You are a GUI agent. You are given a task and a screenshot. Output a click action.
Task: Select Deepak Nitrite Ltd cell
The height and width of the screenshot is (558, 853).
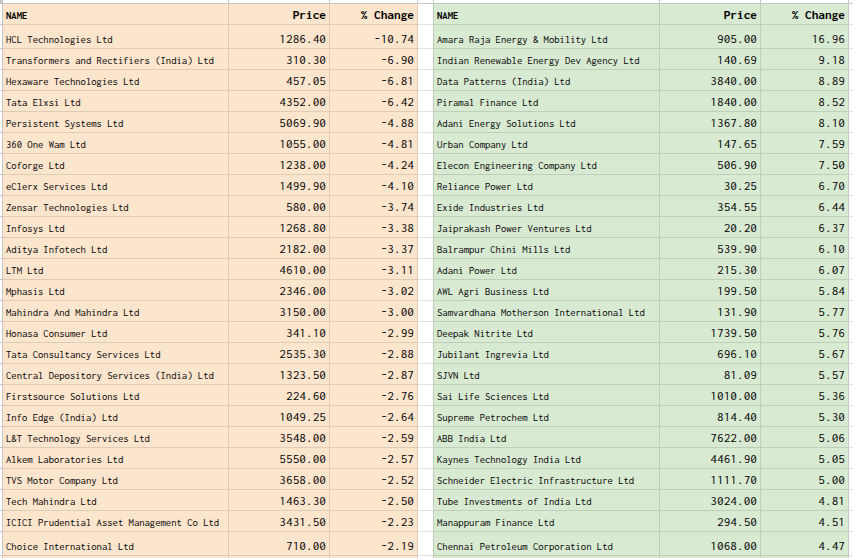pos(546,333)
